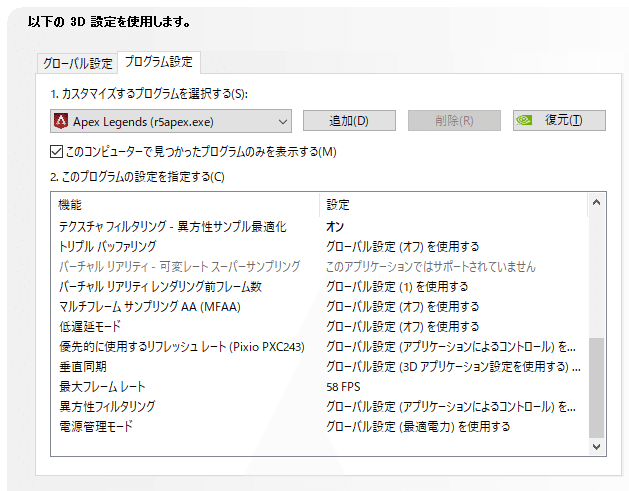Click グローバル設定 (最適電力) を使用する value
This screenshot has height=491, width=629.
418,426
